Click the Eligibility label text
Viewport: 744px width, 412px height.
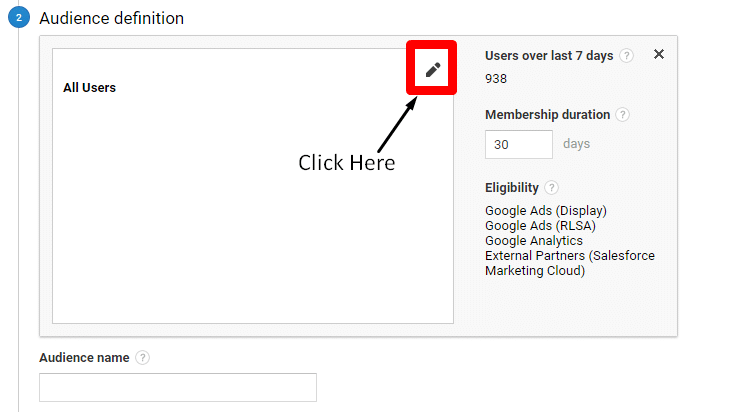pyautogui.click(x=512, y=188)
